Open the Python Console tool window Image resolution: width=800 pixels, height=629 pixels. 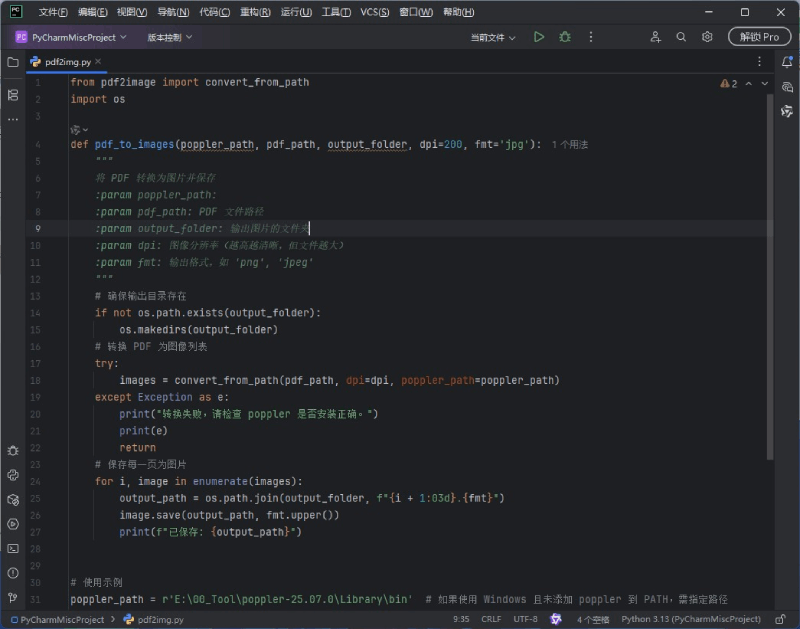tap(13, 475)
